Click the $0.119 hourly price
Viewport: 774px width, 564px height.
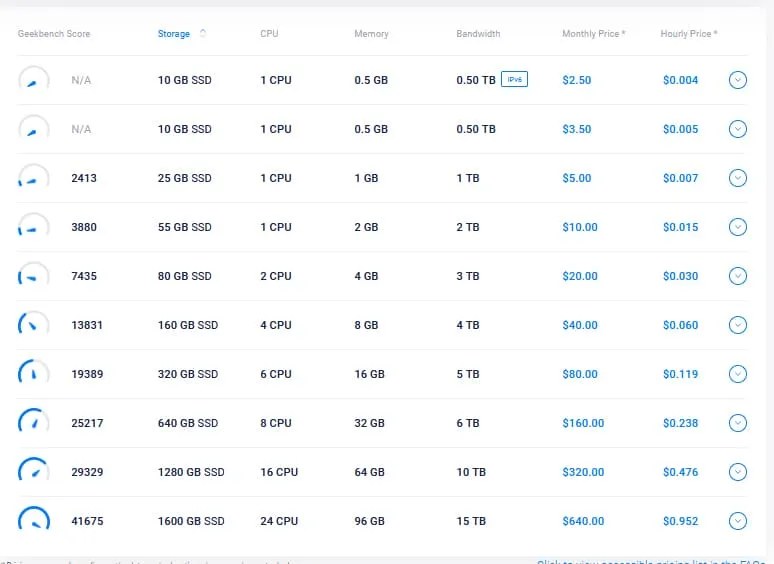[680, 374]
